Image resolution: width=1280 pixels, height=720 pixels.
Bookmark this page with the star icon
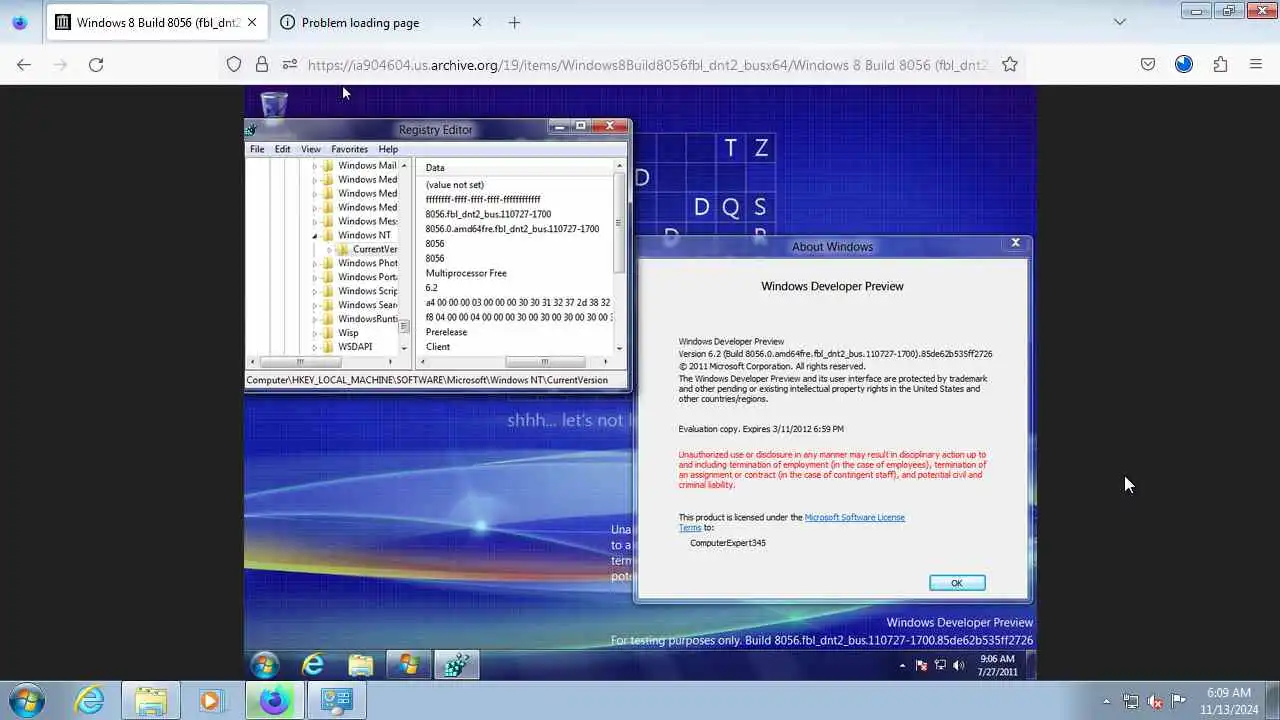click(x=1010, y=64)
